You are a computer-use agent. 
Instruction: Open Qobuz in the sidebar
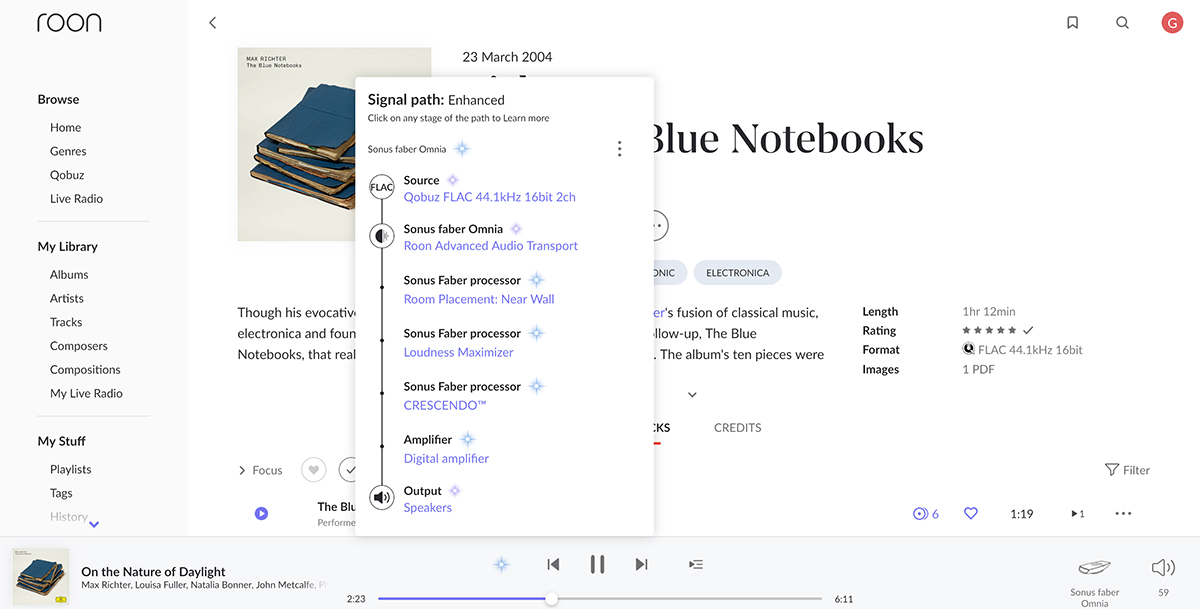tap(67, 175)
